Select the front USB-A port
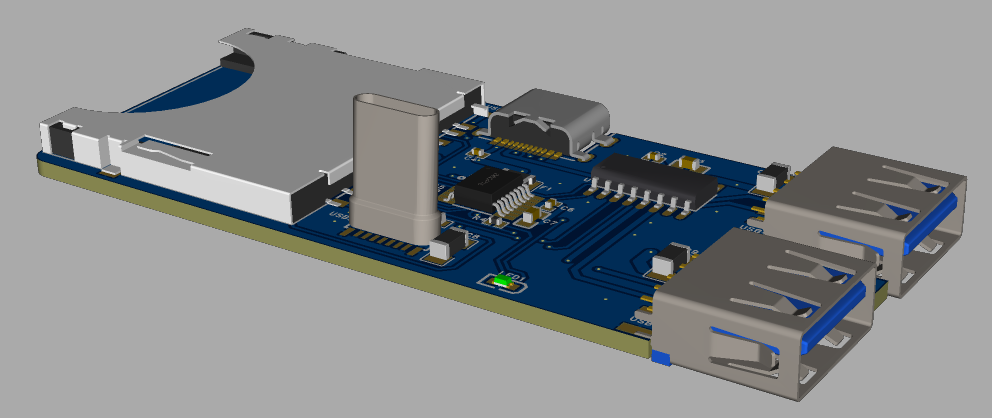Viewport: 992px width, 418px height. tap(762, 314)
